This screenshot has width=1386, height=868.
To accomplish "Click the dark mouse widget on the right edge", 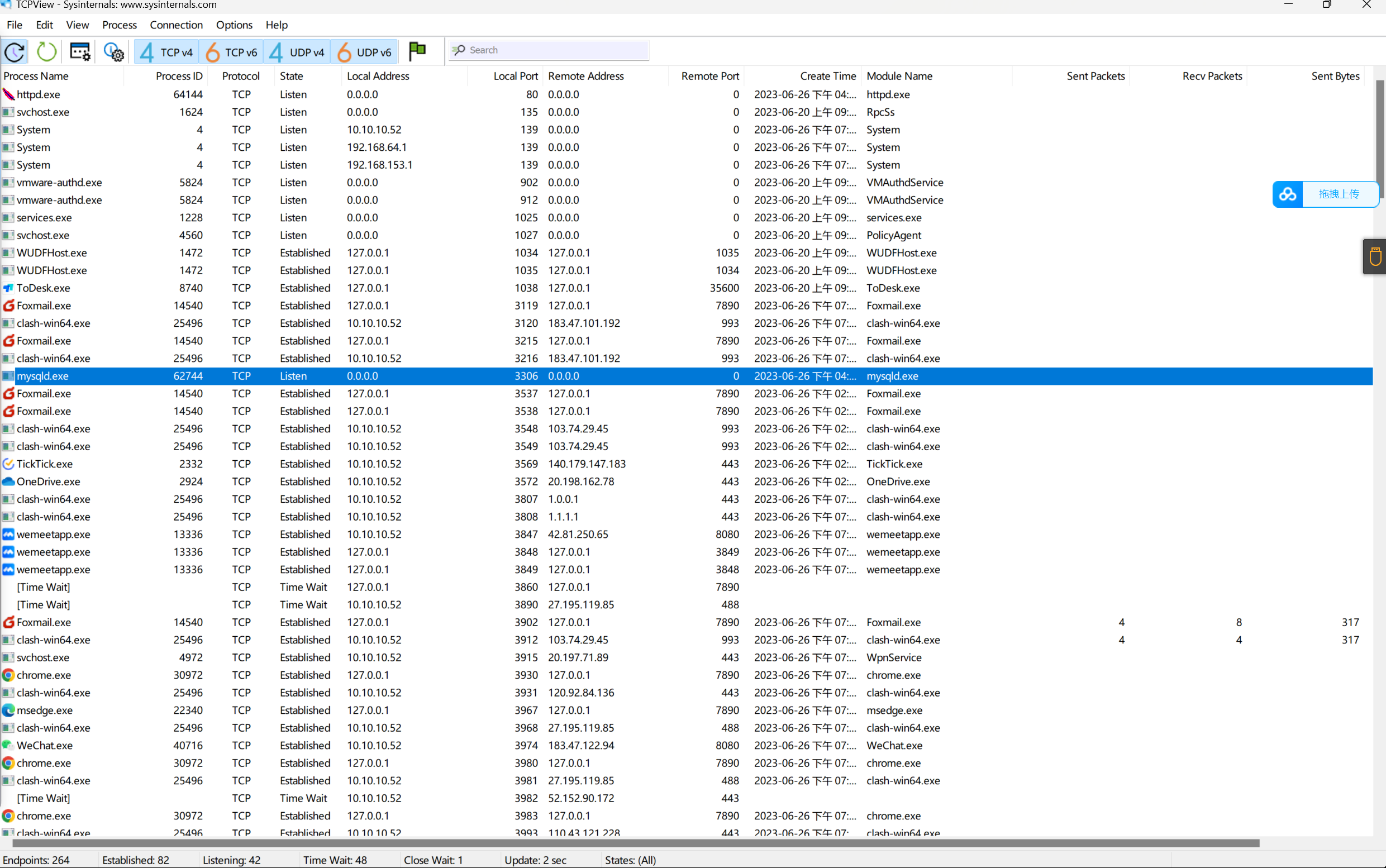I will pyautogui.click(x=1375, y=256).
